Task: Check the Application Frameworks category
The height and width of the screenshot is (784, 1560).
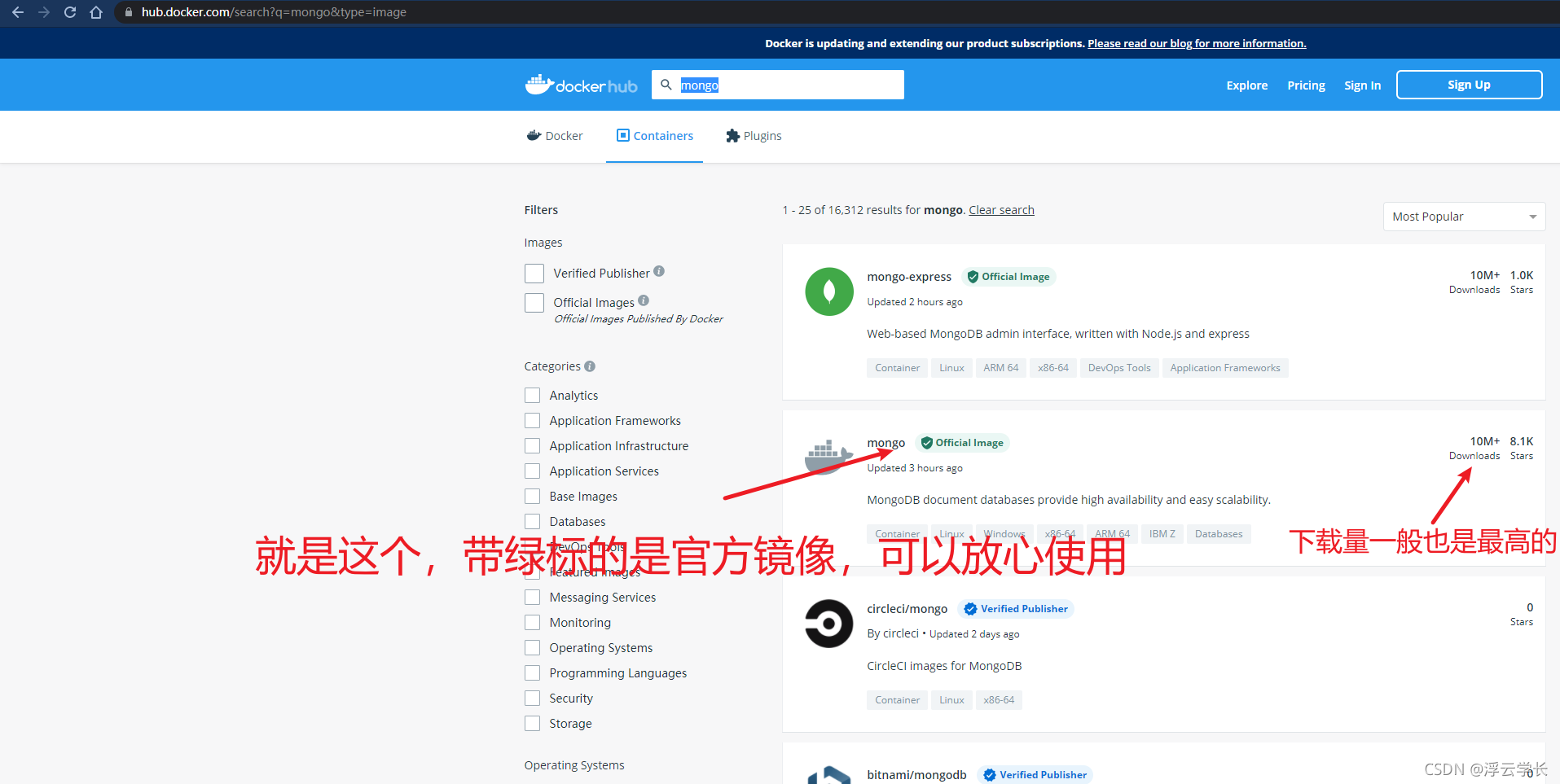Action: click(533, 421)
